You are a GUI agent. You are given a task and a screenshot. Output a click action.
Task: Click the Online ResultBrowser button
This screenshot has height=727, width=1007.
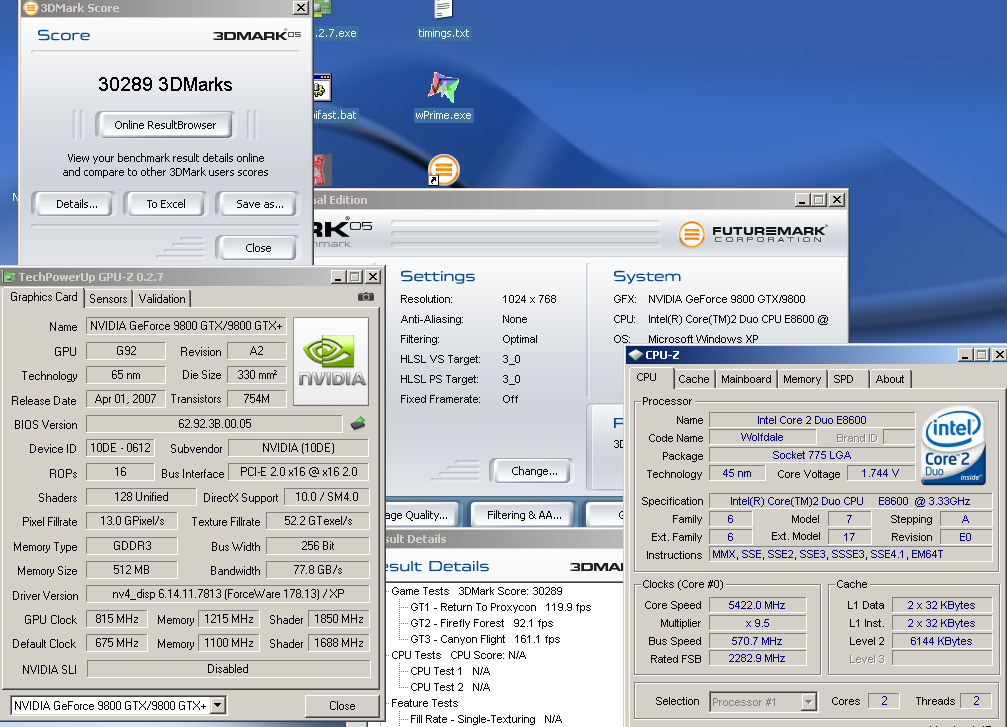point(165,125)
